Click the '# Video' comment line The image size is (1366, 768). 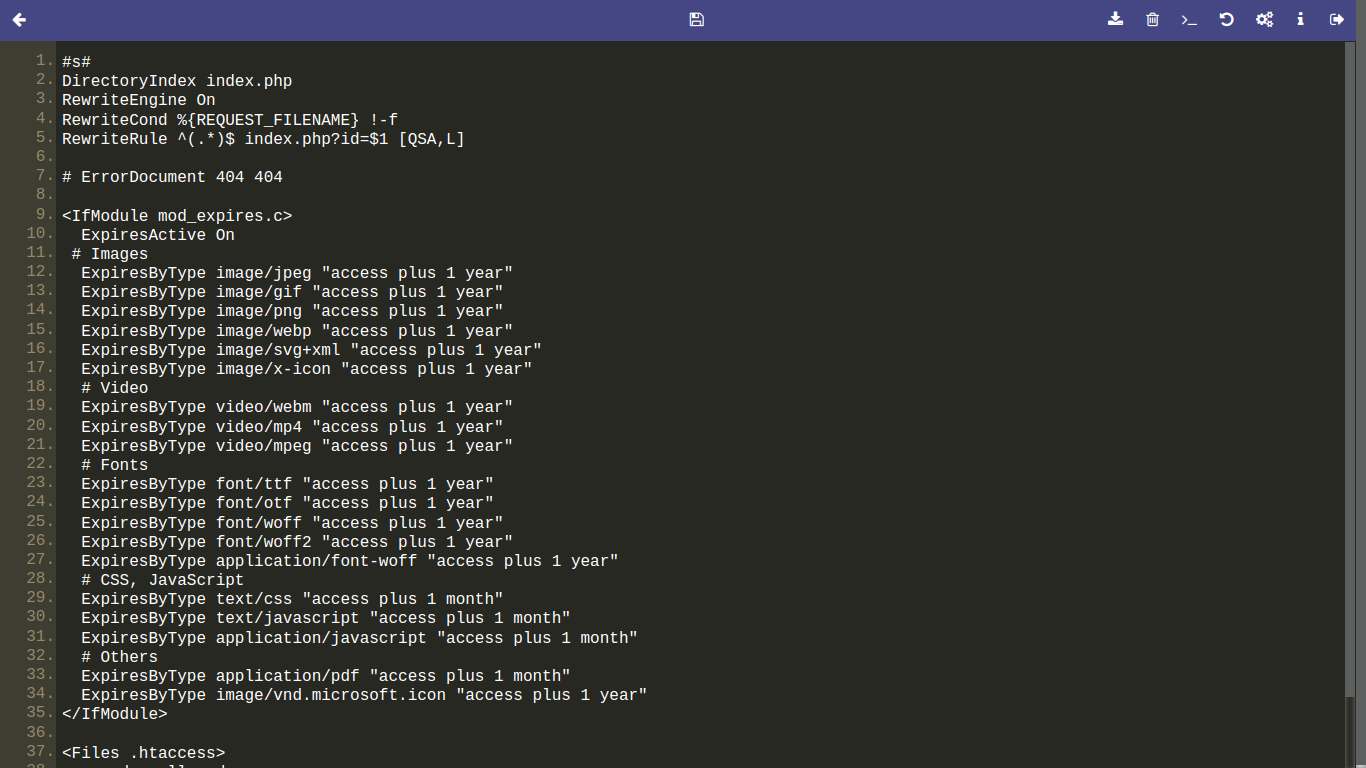coord(115,388)
